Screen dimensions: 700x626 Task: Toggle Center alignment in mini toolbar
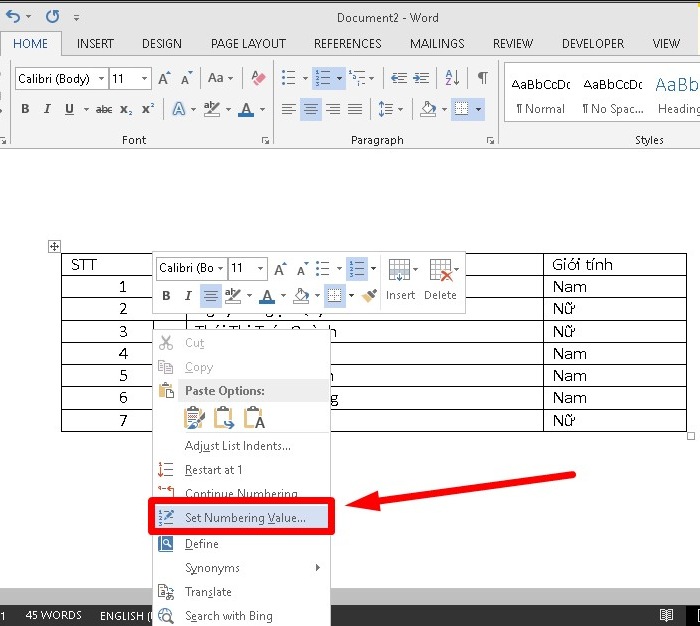211,295
